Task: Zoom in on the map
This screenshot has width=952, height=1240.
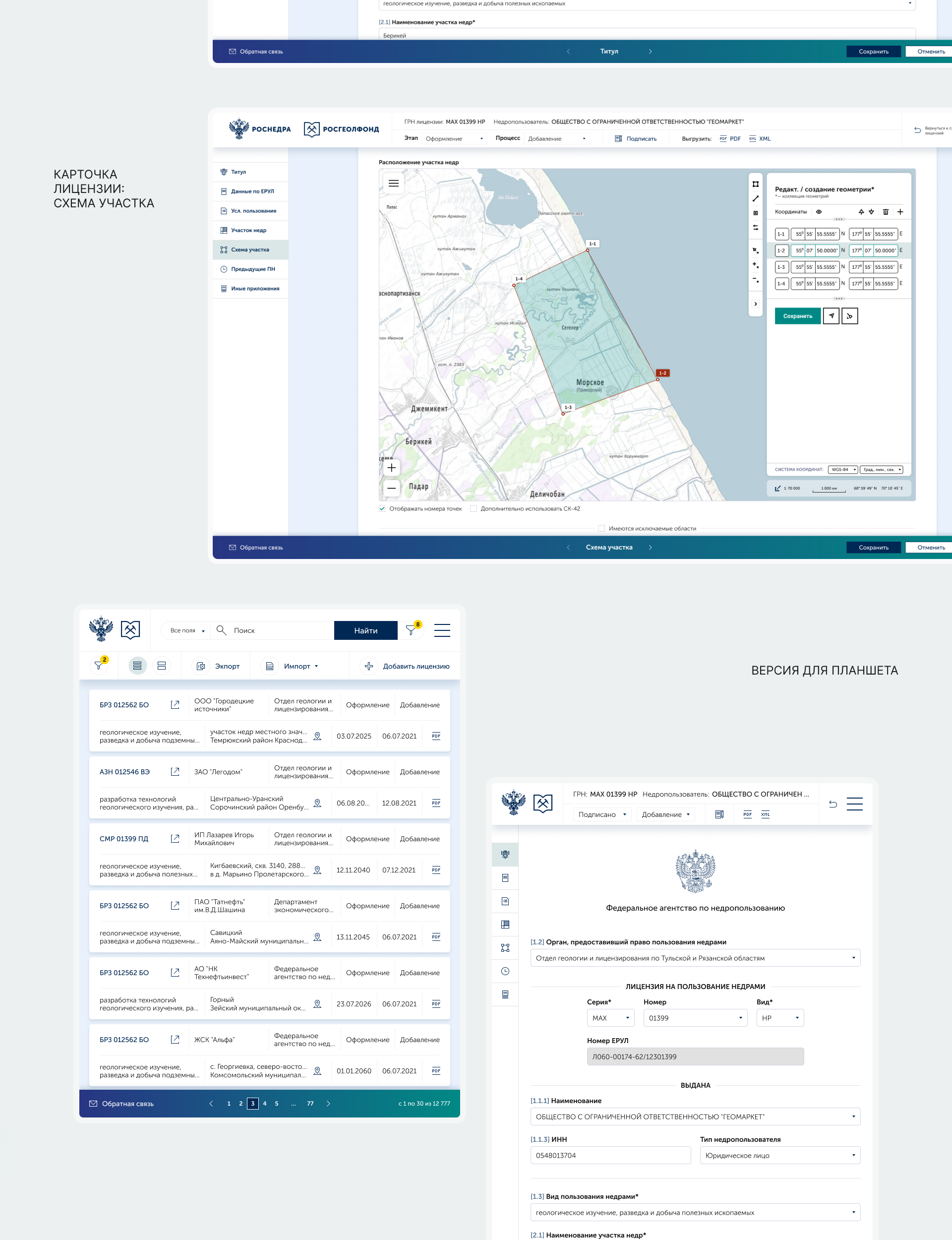Action: tap(391, 468)
